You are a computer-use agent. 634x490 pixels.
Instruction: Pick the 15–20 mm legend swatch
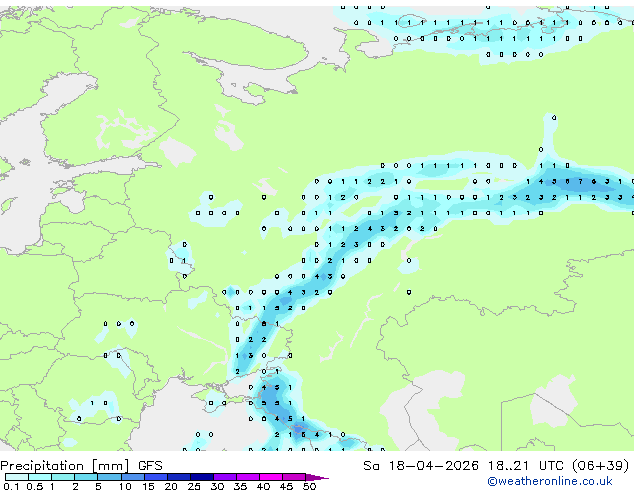[x=156, y=477]
